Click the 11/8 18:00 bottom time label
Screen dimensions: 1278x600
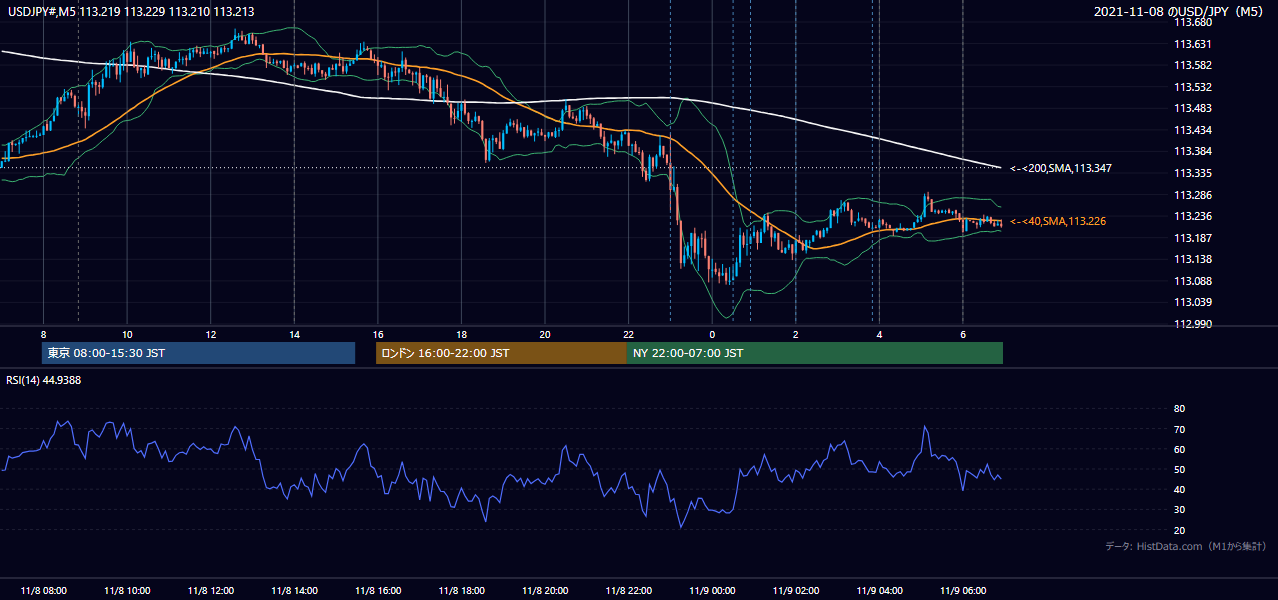pos(461,590)
